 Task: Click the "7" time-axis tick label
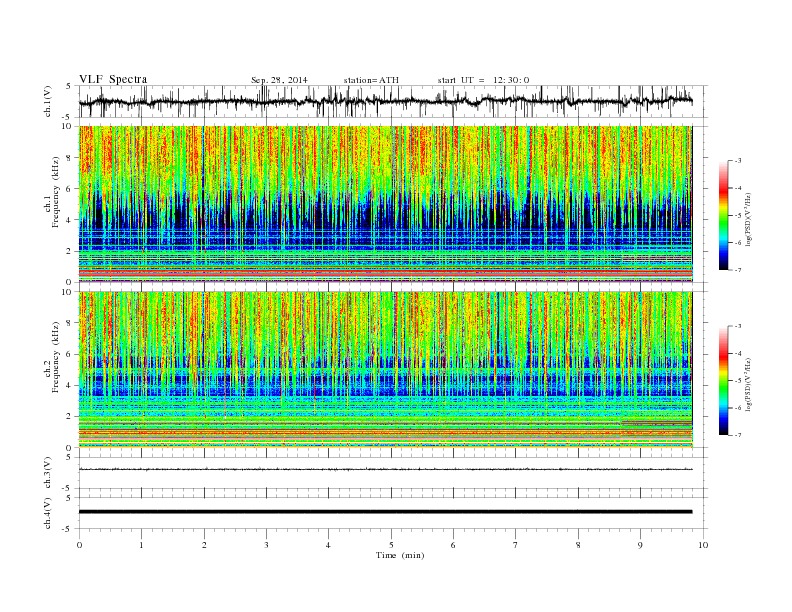tap(516, 545)
